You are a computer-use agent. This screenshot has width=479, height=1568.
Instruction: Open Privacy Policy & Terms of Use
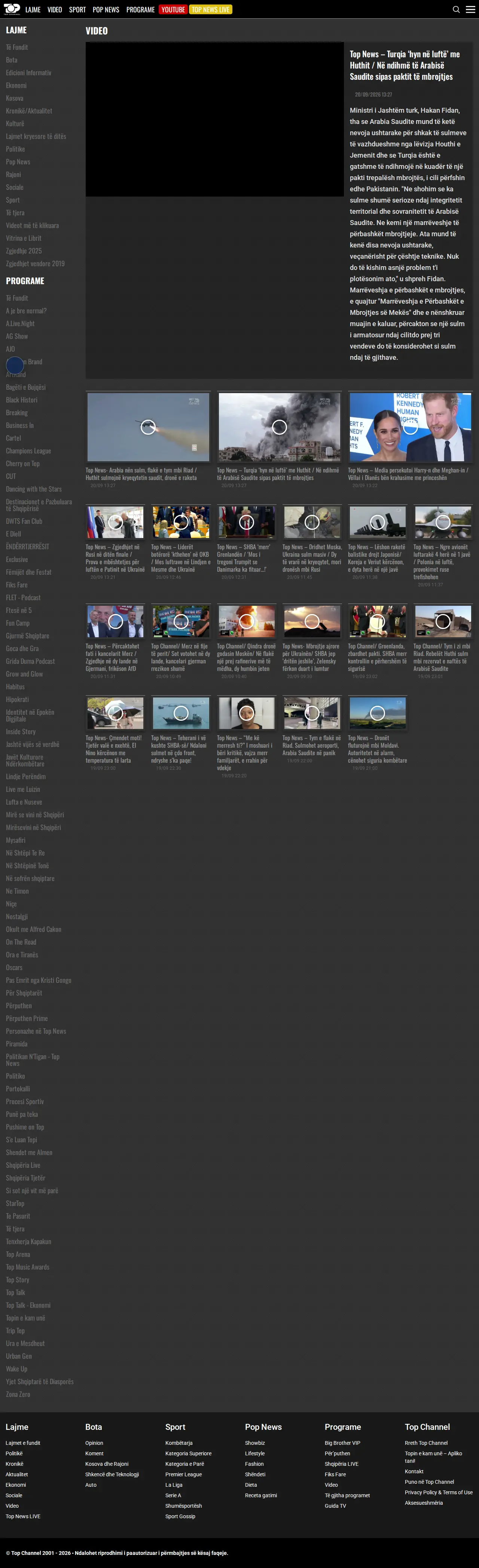pos(438,1492)
